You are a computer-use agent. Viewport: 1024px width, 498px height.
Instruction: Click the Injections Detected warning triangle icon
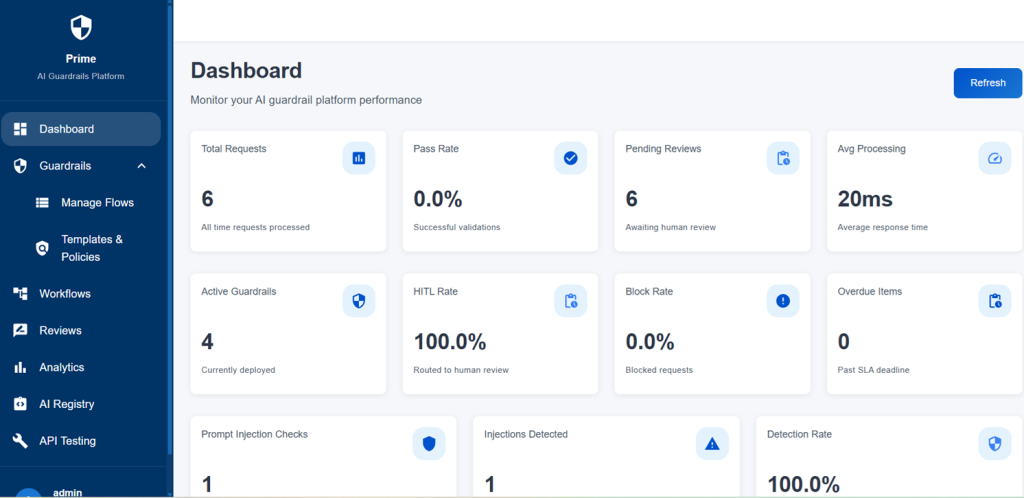712,443
